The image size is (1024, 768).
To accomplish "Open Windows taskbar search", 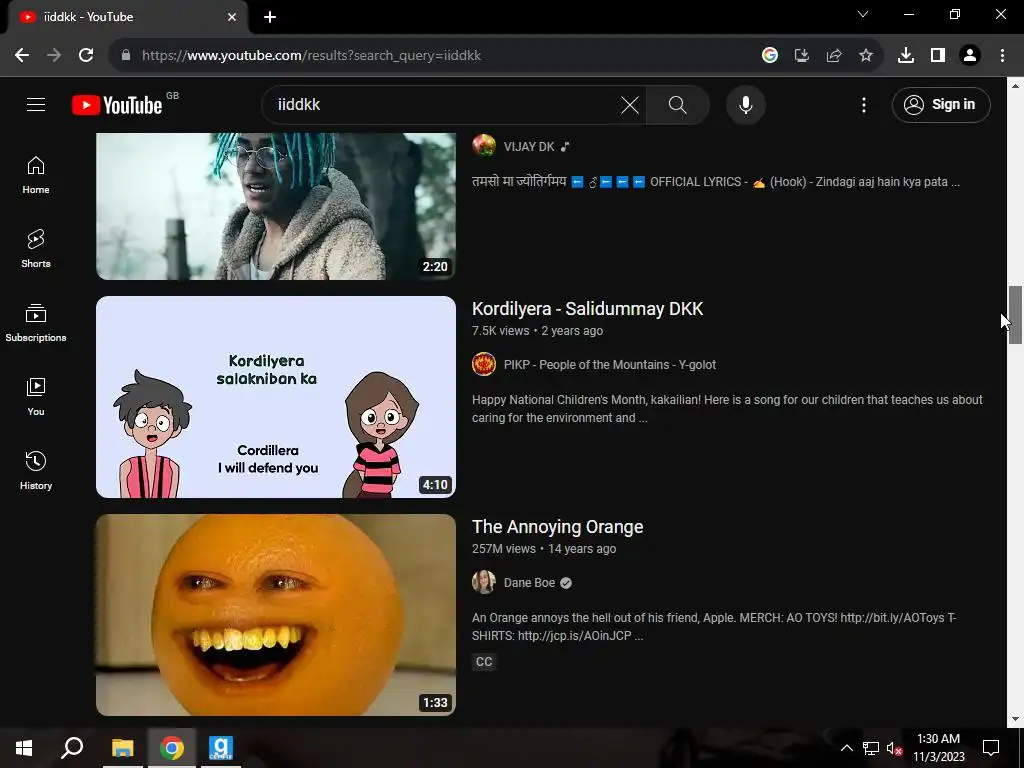I will click(72, 748).
